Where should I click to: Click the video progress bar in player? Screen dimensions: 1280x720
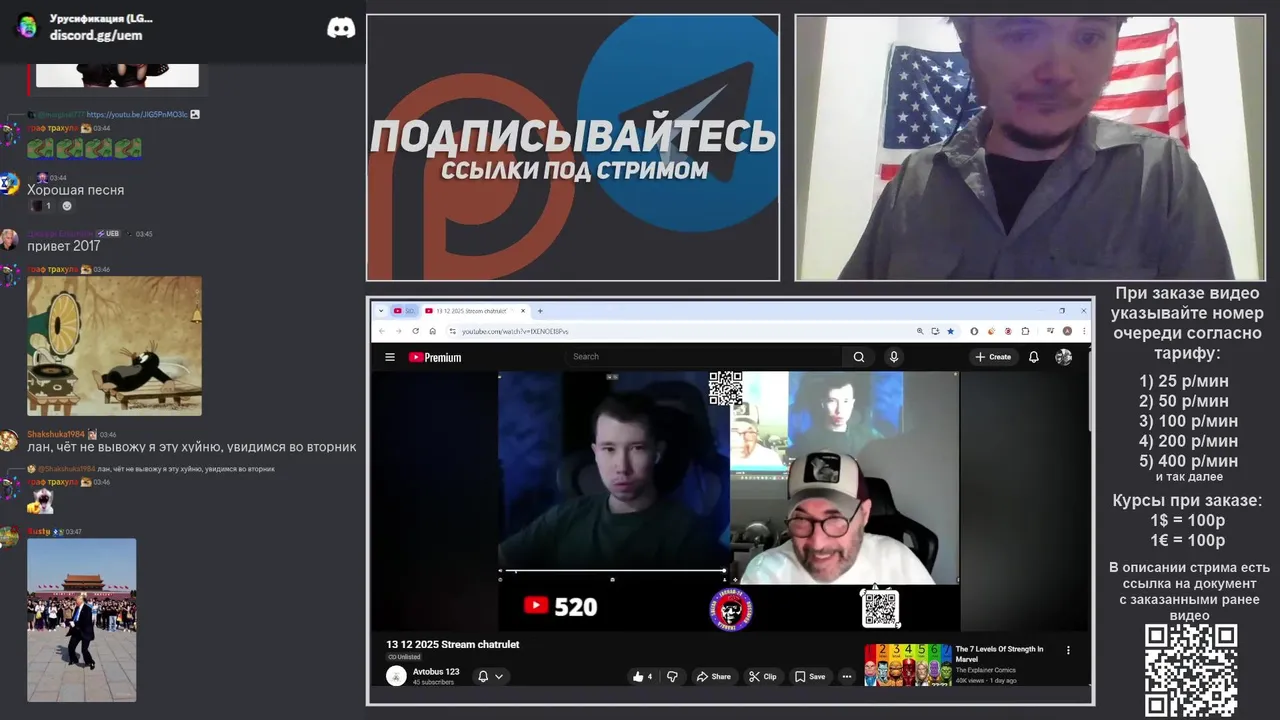pos(614,571)
